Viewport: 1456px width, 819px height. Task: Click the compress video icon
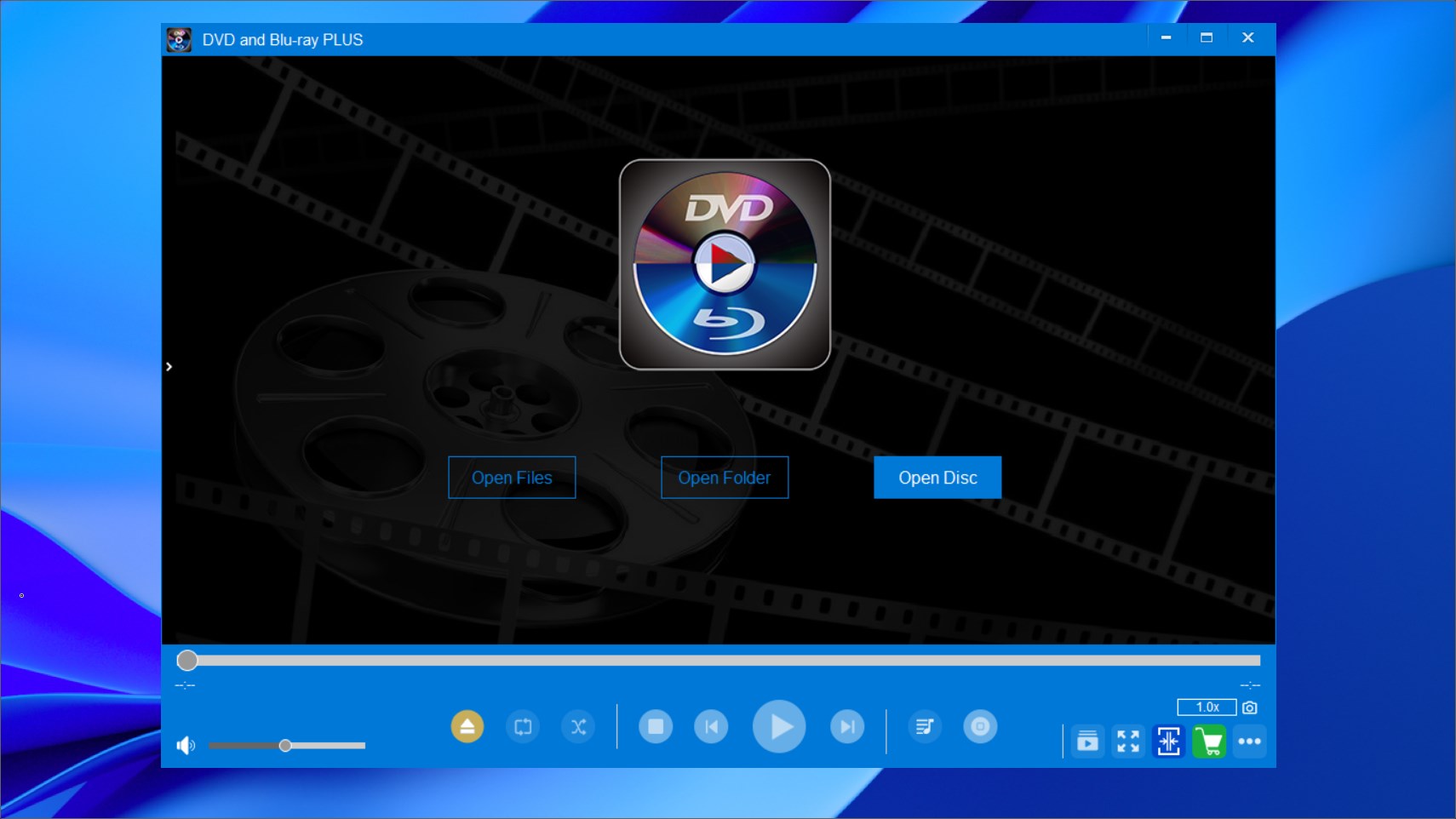click(1169, 742)
